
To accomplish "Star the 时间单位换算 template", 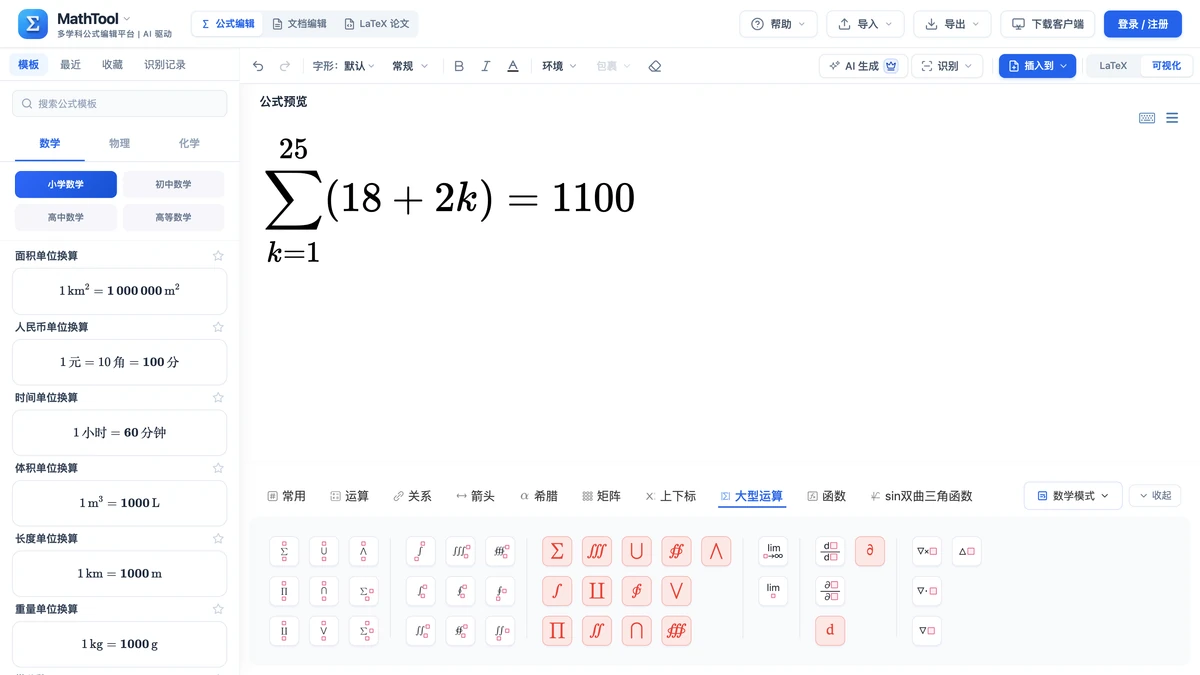I will click(x=218, y=397).
